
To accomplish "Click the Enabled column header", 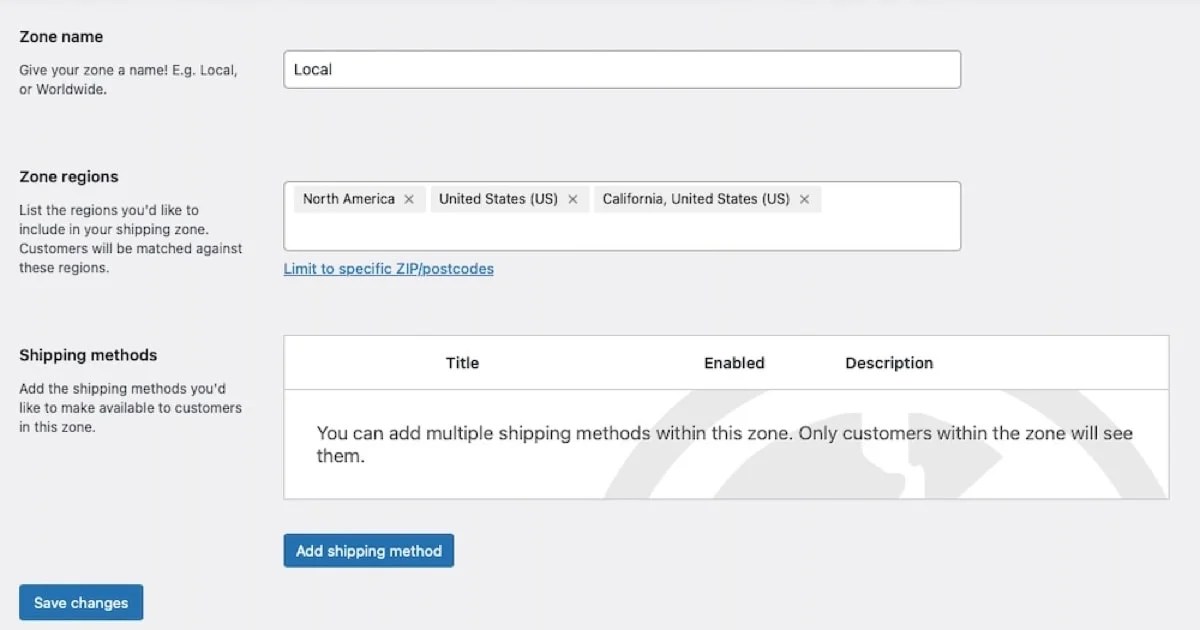I will 734,363.
